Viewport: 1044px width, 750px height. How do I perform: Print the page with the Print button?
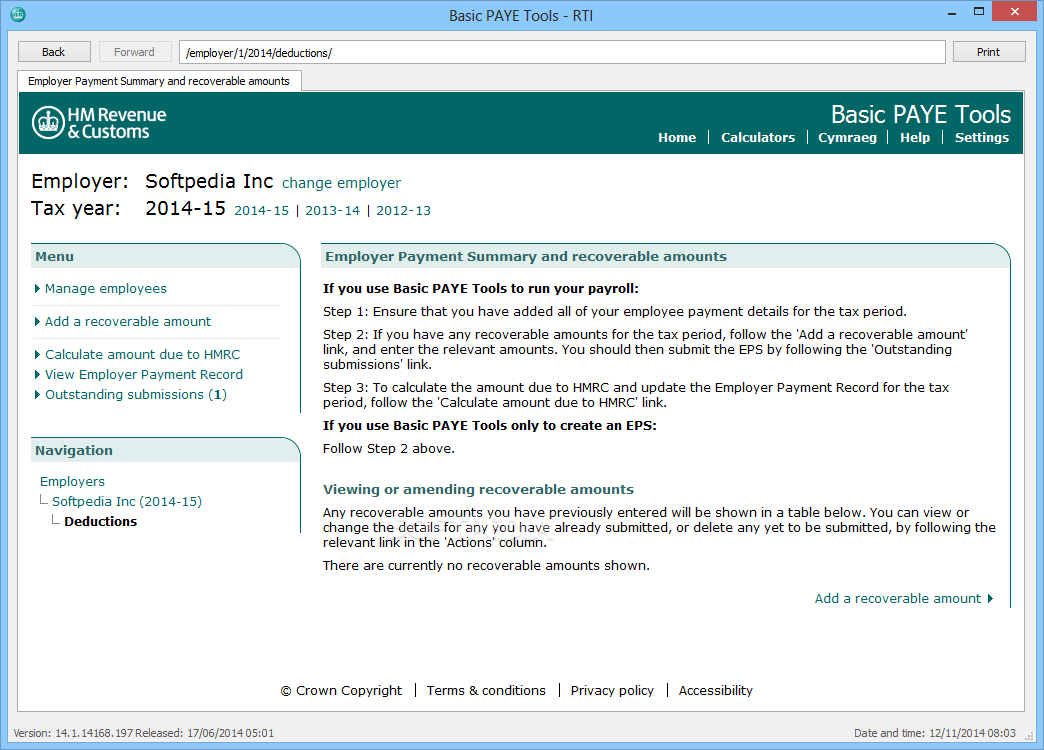(x=989, y=52)
